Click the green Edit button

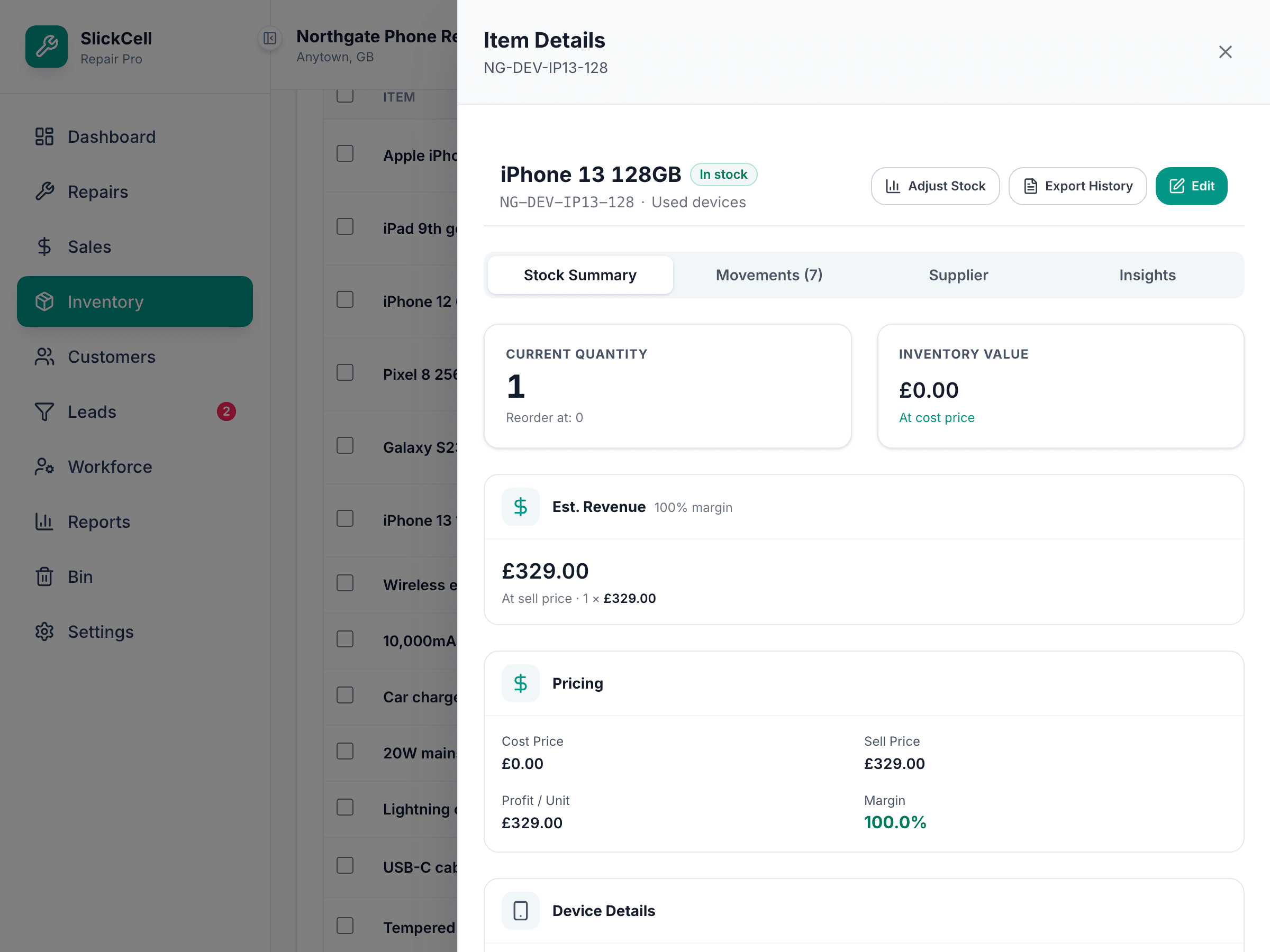point(1191,186)
